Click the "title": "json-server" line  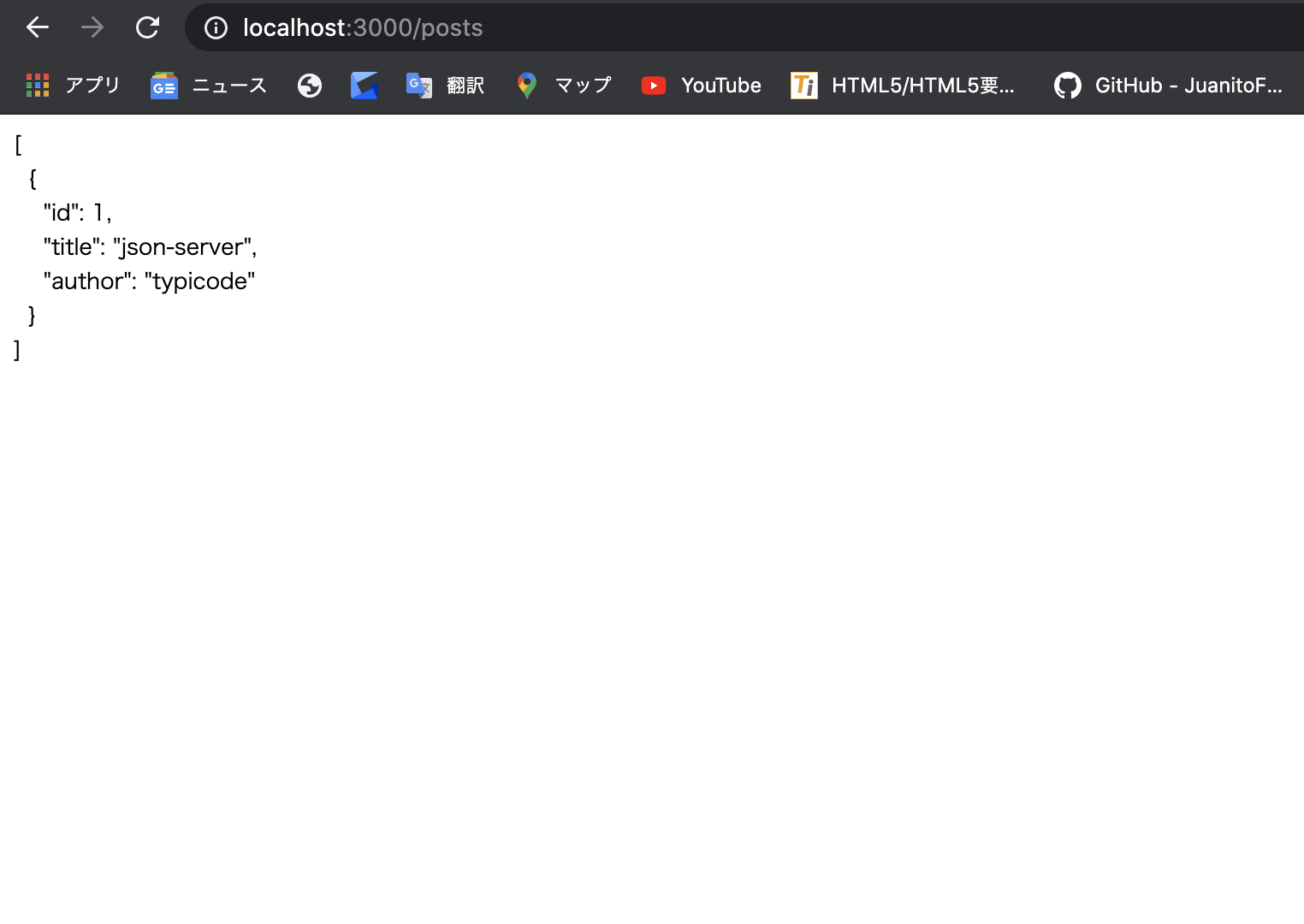pyautogui.click(x=151, y=246)
